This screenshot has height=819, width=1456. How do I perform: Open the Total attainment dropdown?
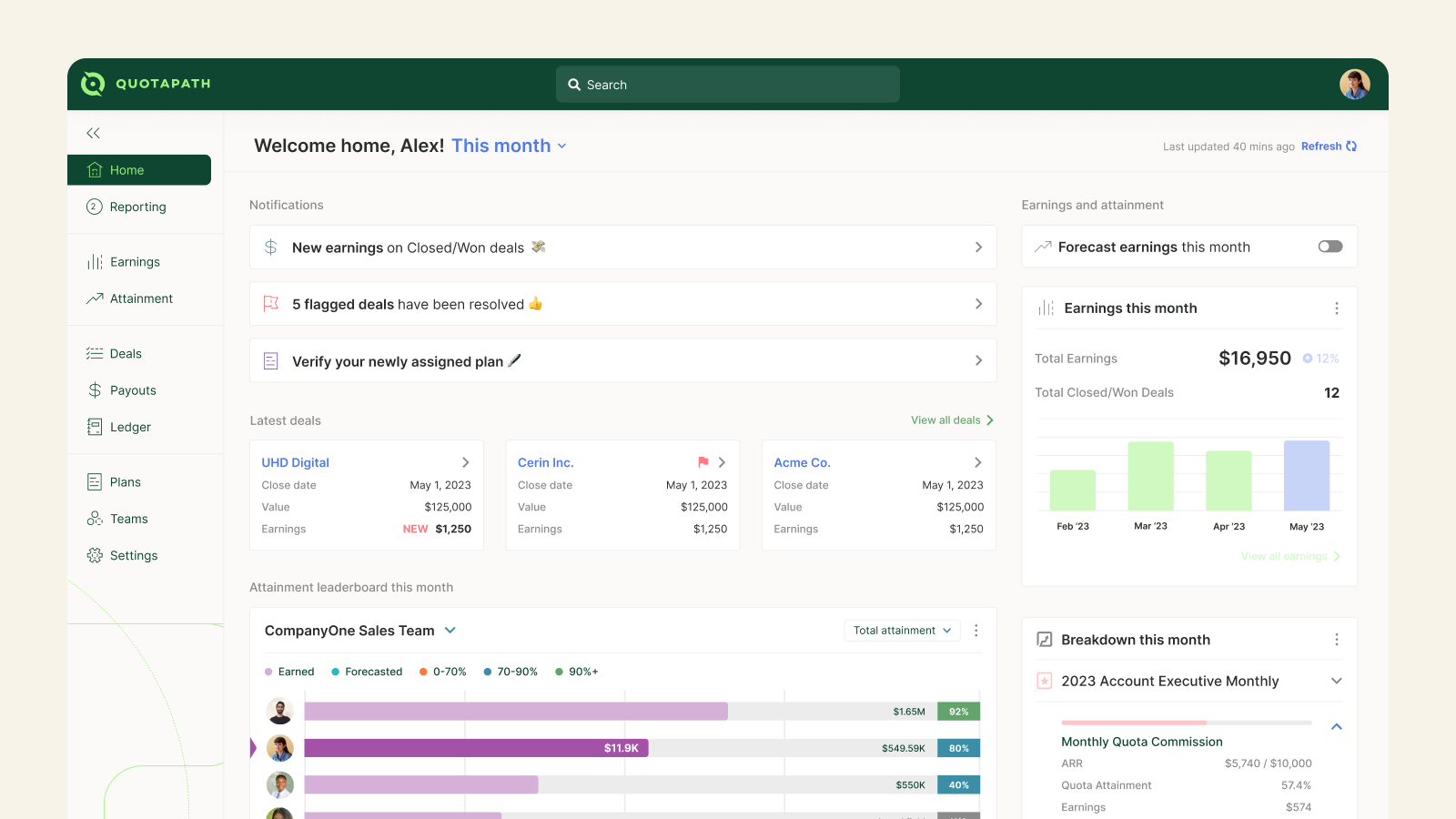pyautogui.click(x=901, y=631)
